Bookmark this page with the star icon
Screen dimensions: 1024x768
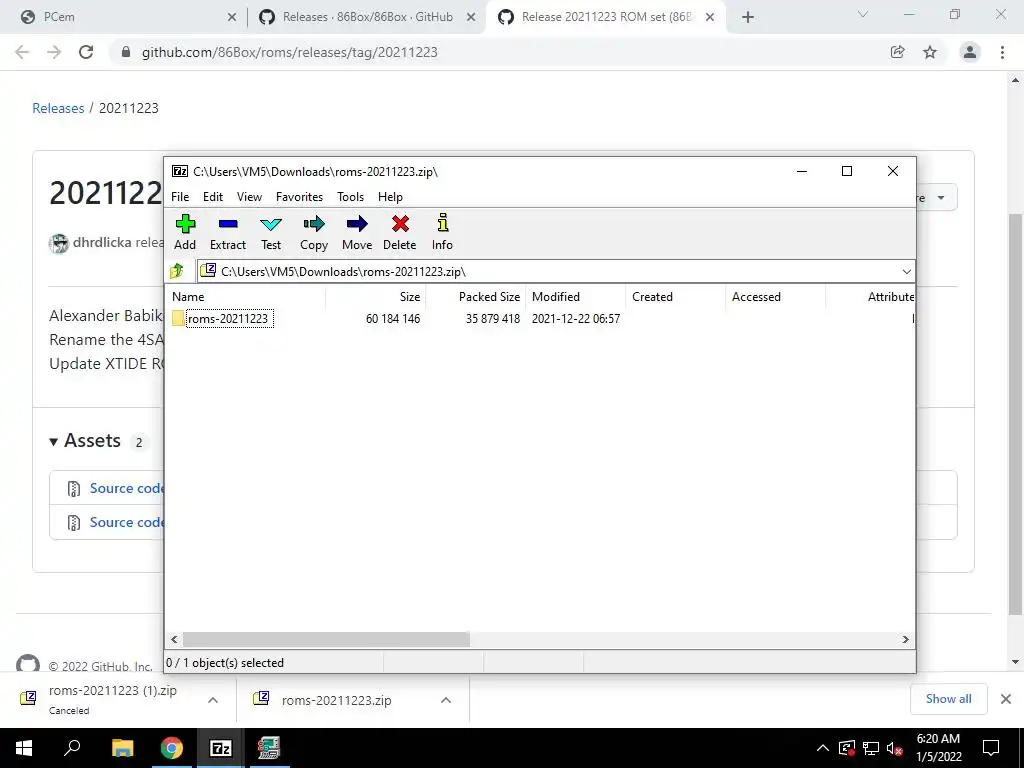(930, 52)
